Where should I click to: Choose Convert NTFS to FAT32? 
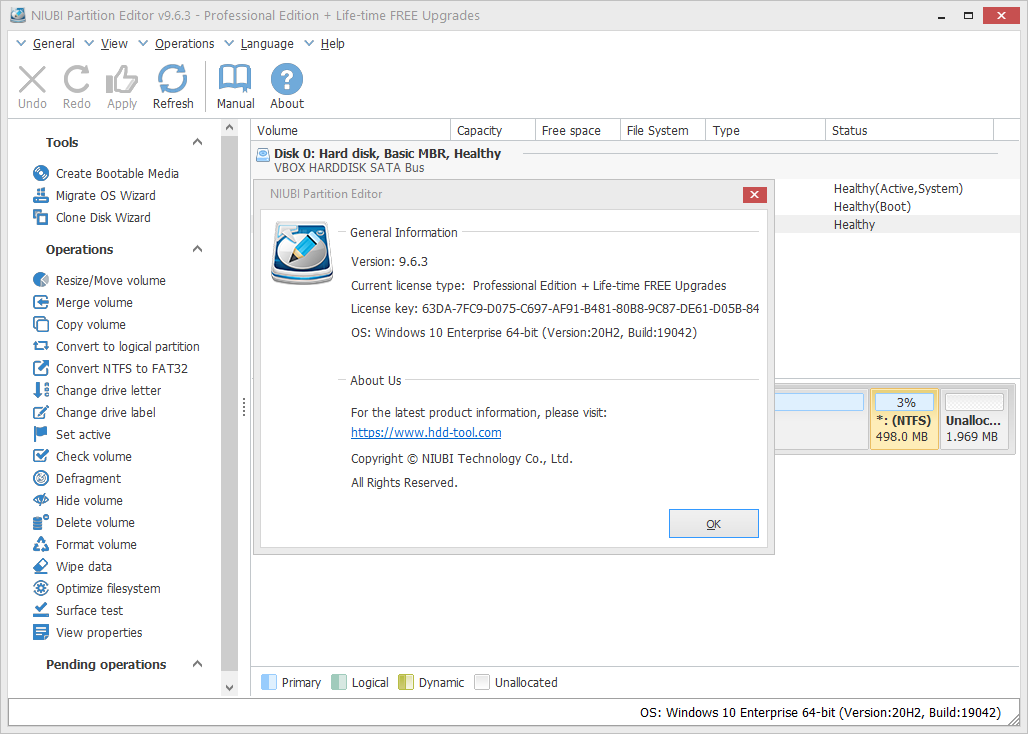110,368
